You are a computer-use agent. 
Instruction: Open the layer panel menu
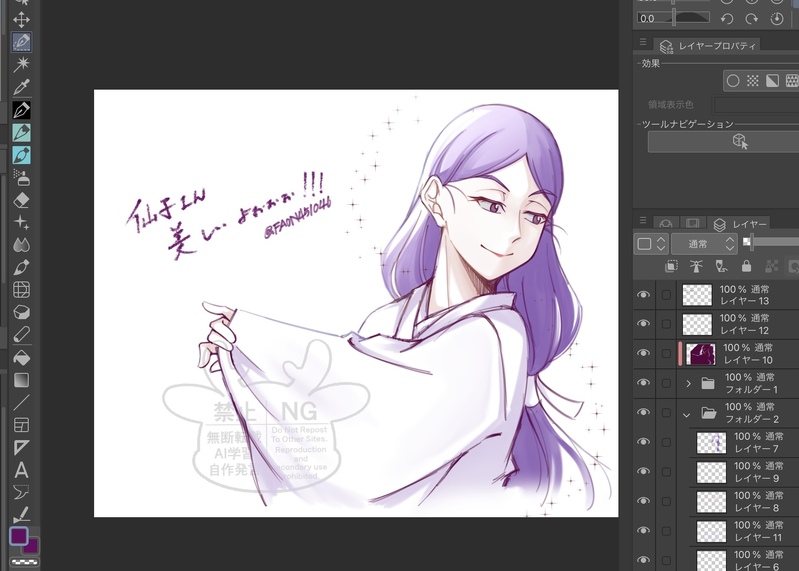[x=643, y=221]
